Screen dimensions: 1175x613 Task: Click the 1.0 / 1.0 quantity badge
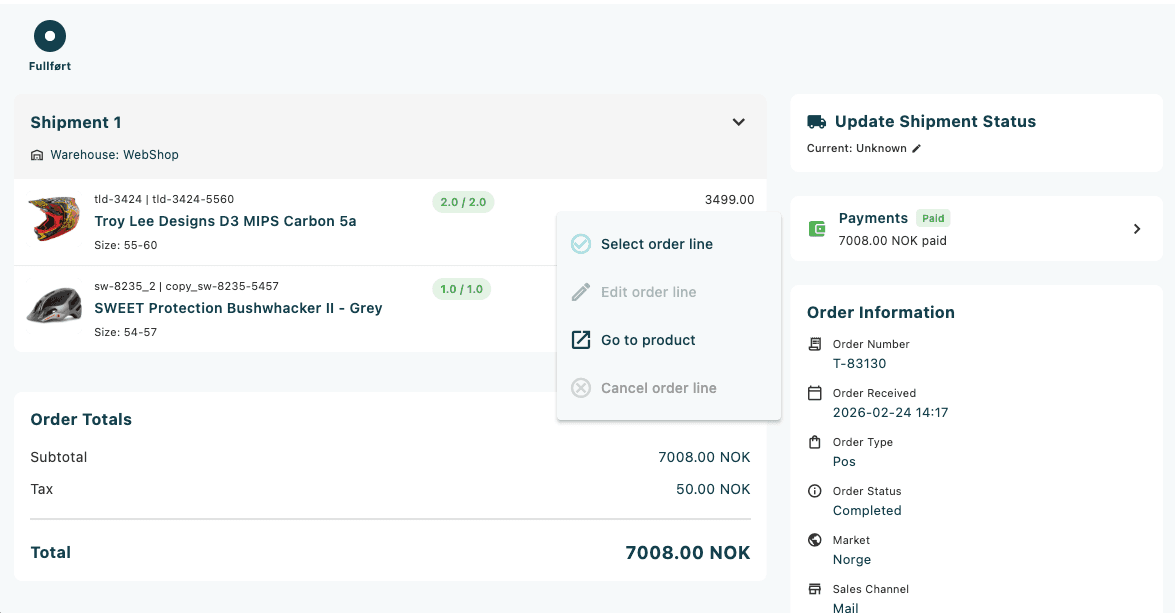click(x=462, y=289)
